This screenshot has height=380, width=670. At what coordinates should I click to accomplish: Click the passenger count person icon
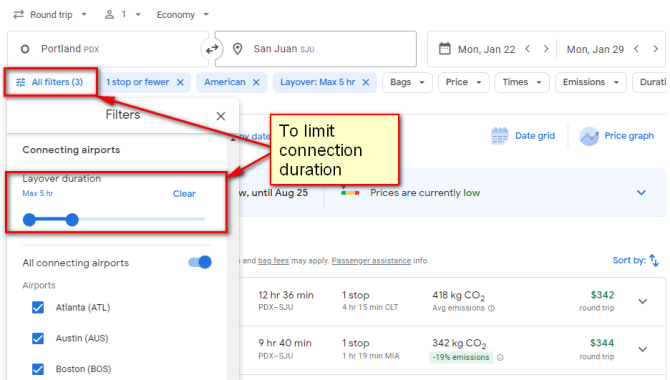click(109, 15)
